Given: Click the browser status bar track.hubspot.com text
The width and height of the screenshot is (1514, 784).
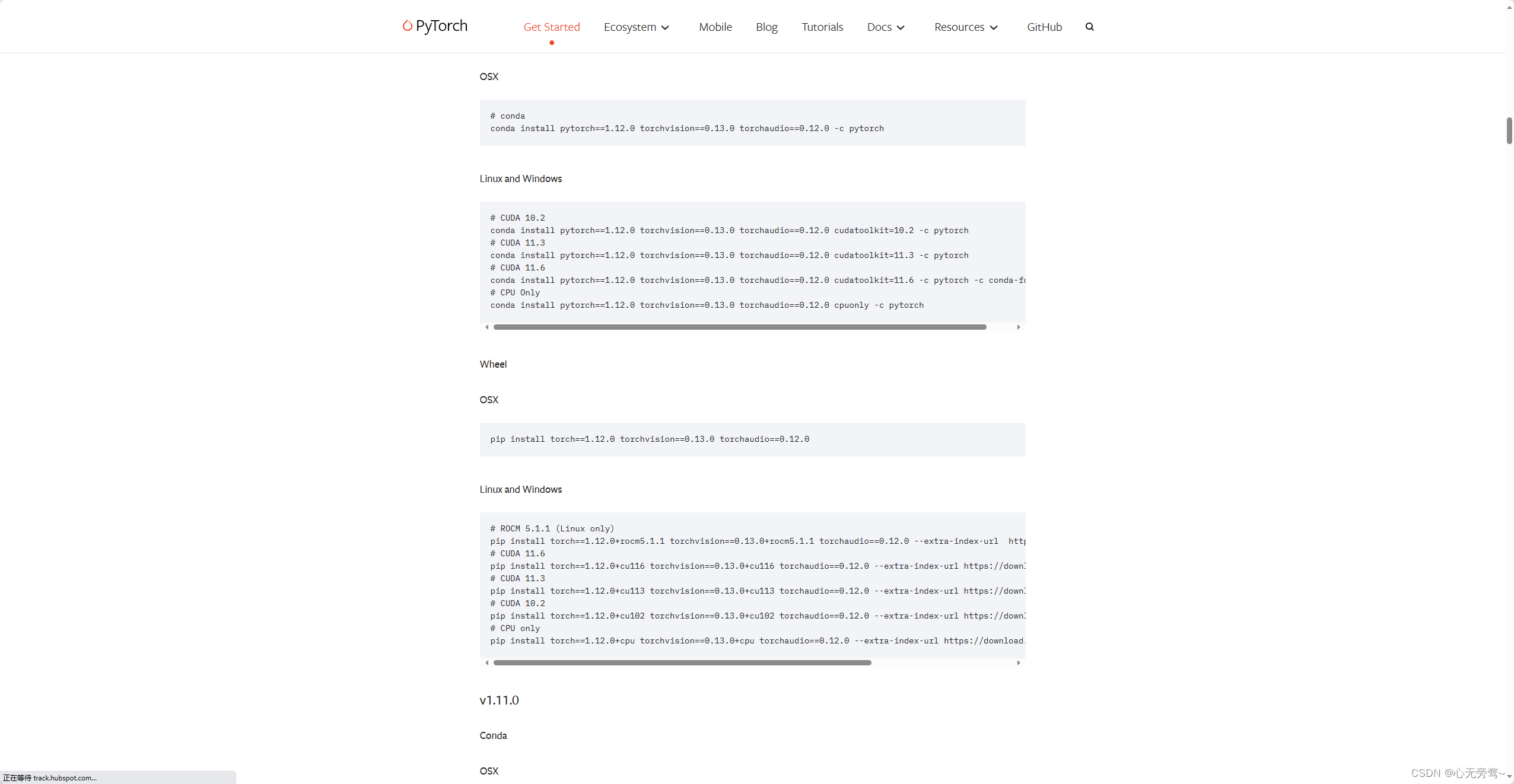Looking at the screenshot, I should coord(50,777).
